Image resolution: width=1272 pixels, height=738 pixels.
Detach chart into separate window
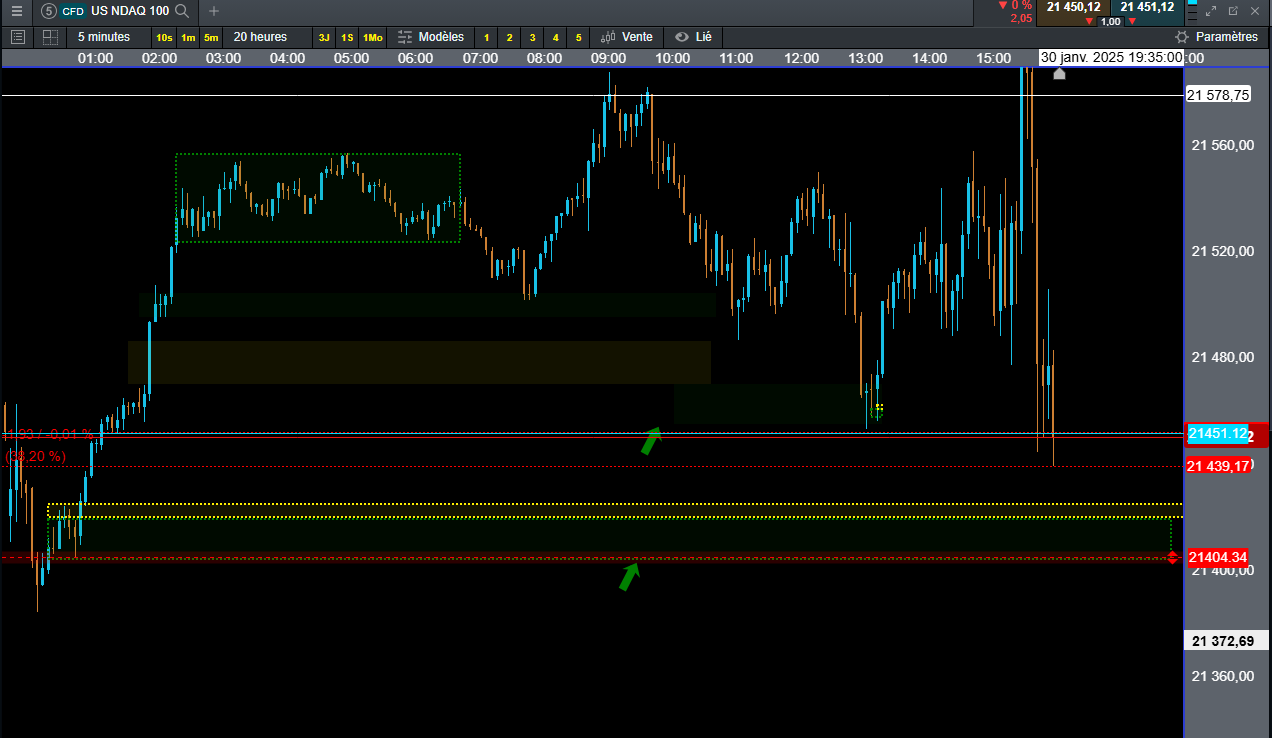1233,11
